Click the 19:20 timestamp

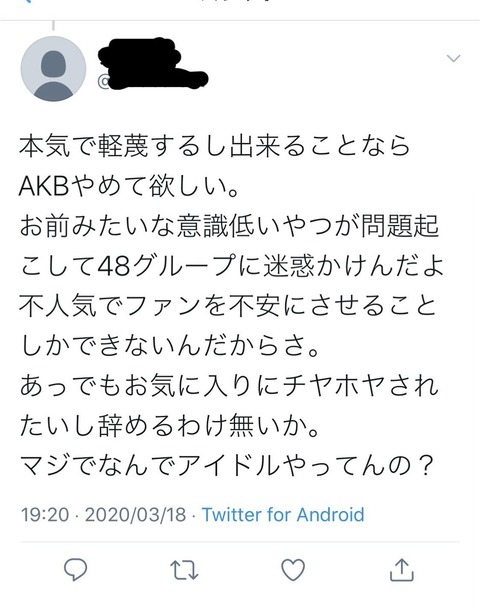coord(45,515)
